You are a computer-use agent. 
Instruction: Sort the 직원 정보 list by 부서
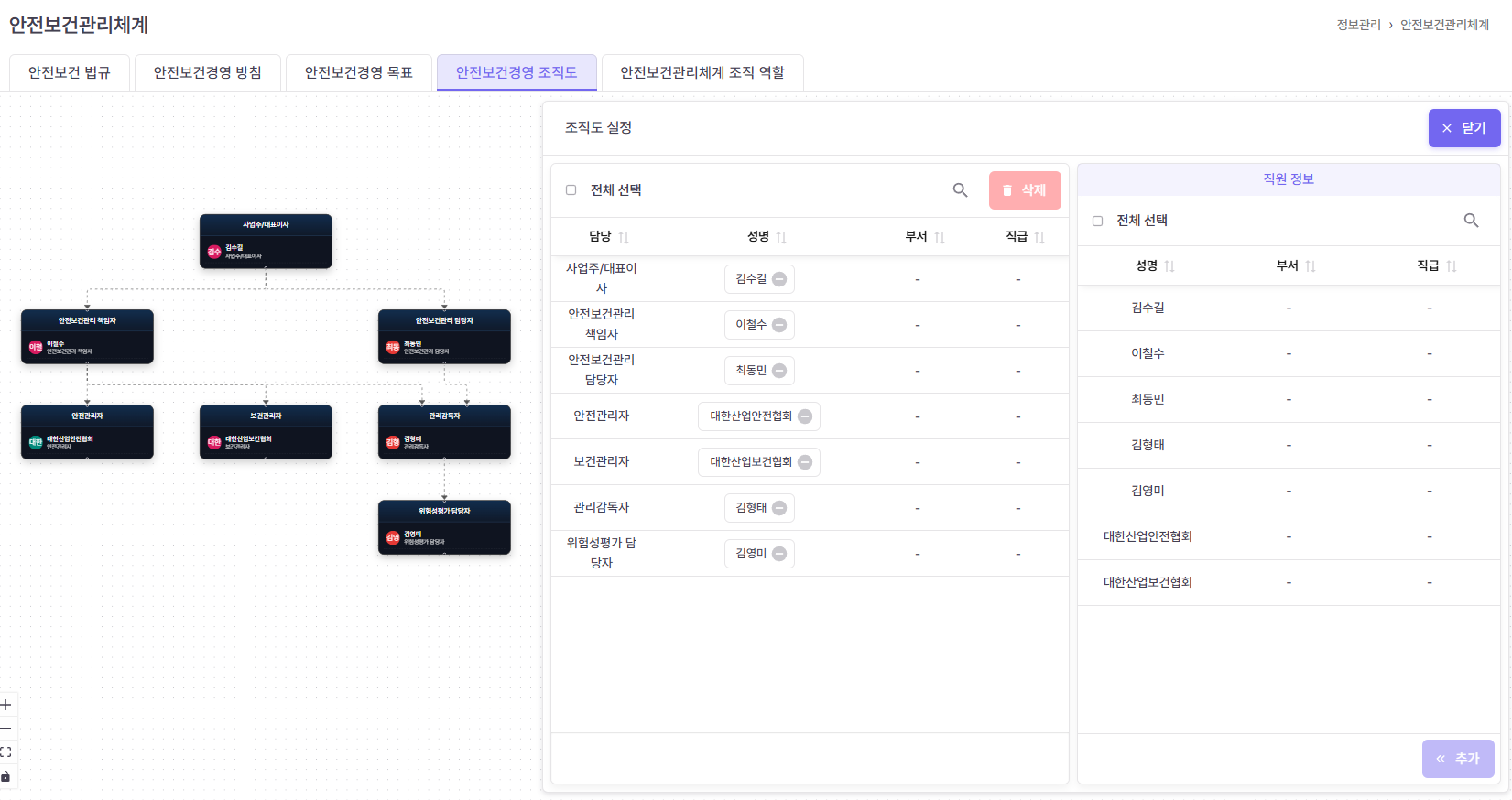tap(1311, 266)
